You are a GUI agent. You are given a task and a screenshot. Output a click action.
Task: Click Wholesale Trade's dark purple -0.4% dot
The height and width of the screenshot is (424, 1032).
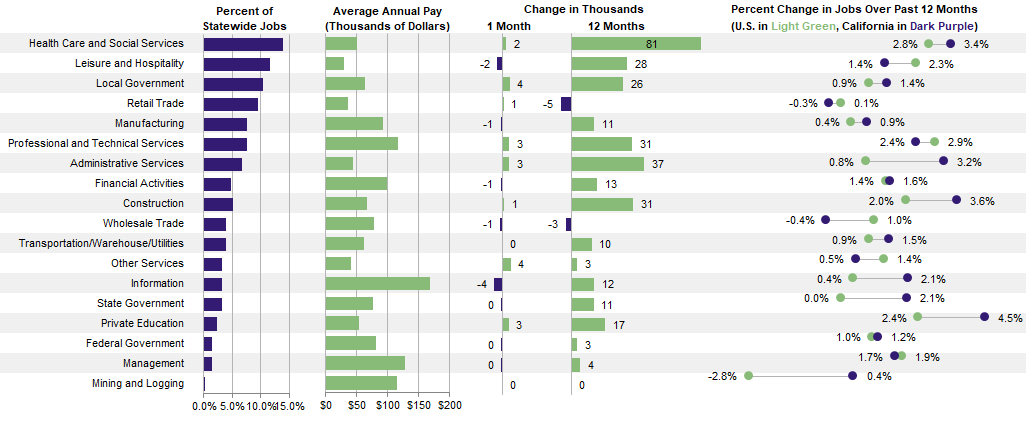tap(826, 220)
